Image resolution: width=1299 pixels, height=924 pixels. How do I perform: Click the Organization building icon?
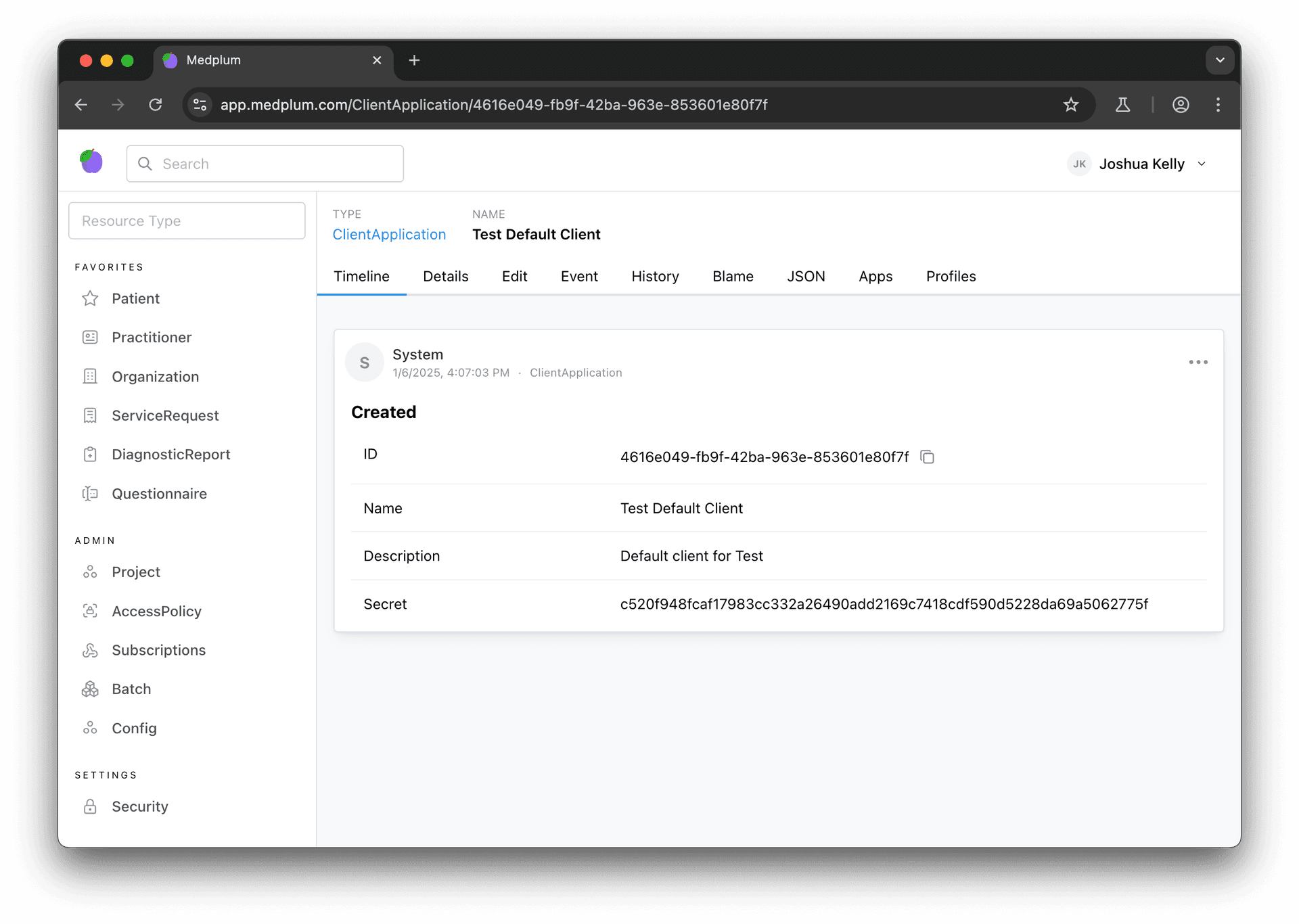pos(90,376)
